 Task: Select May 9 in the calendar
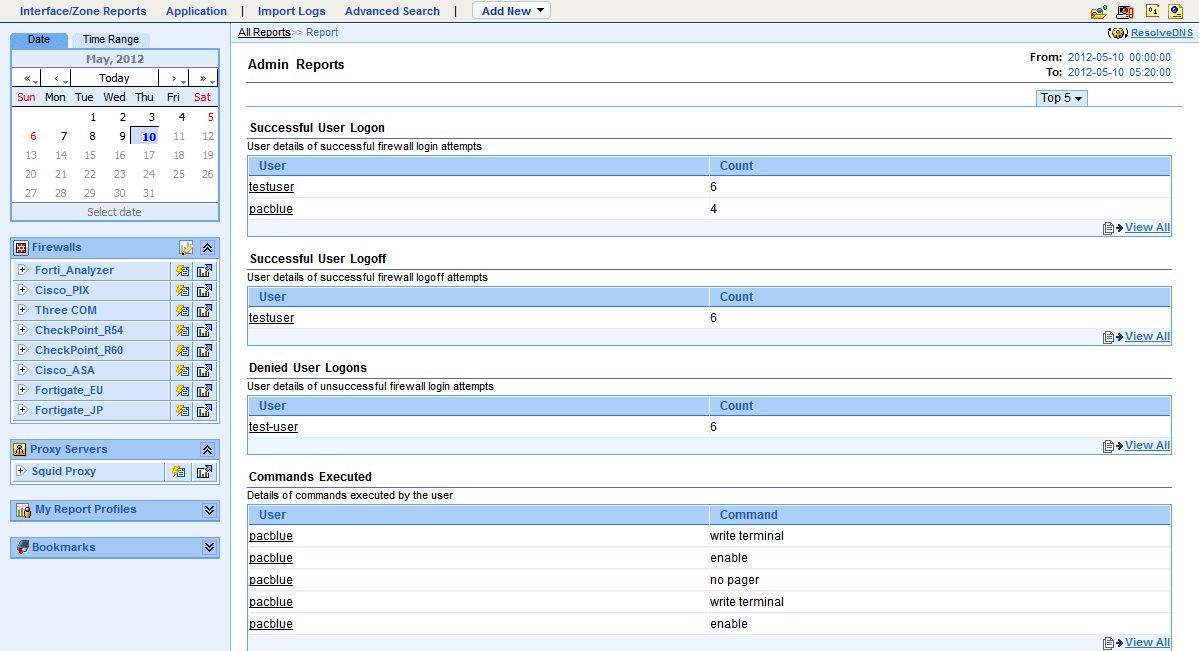[122, 136]
